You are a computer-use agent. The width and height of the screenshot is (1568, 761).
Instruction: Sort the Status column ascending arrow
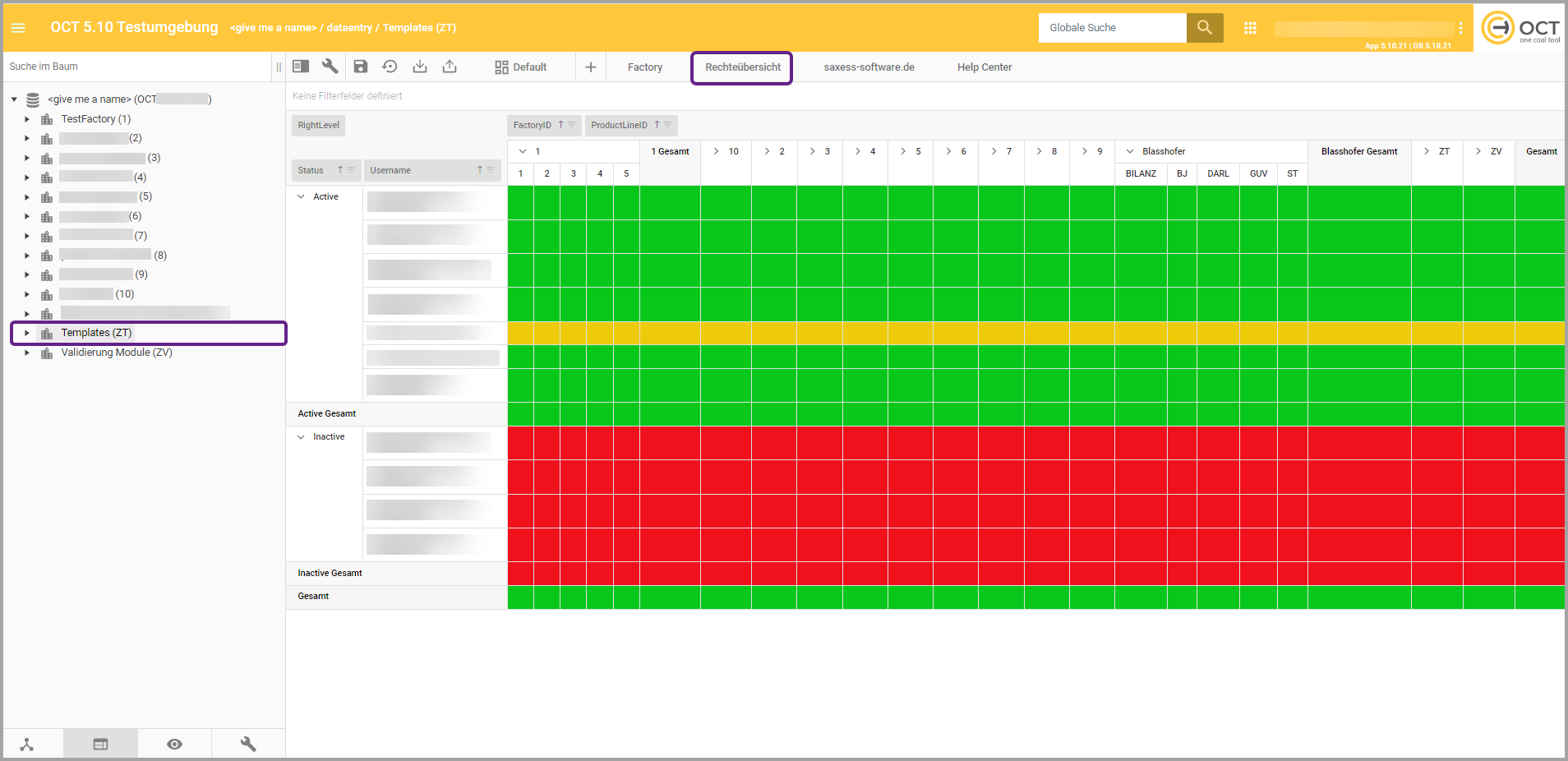point(339,170)
